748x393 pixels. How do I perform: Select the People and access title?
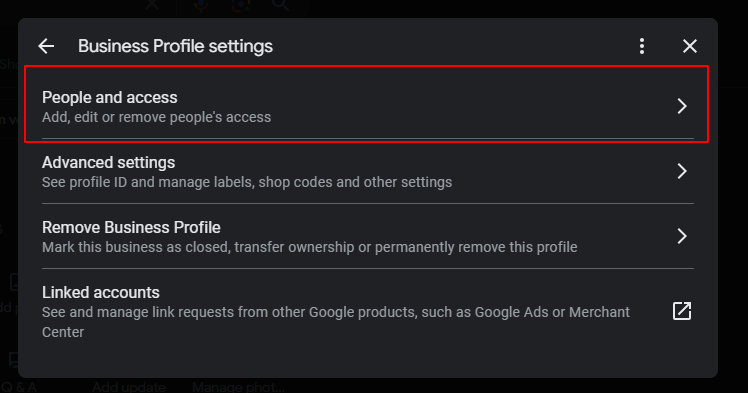pyautogui.click(x=110, y=97)
